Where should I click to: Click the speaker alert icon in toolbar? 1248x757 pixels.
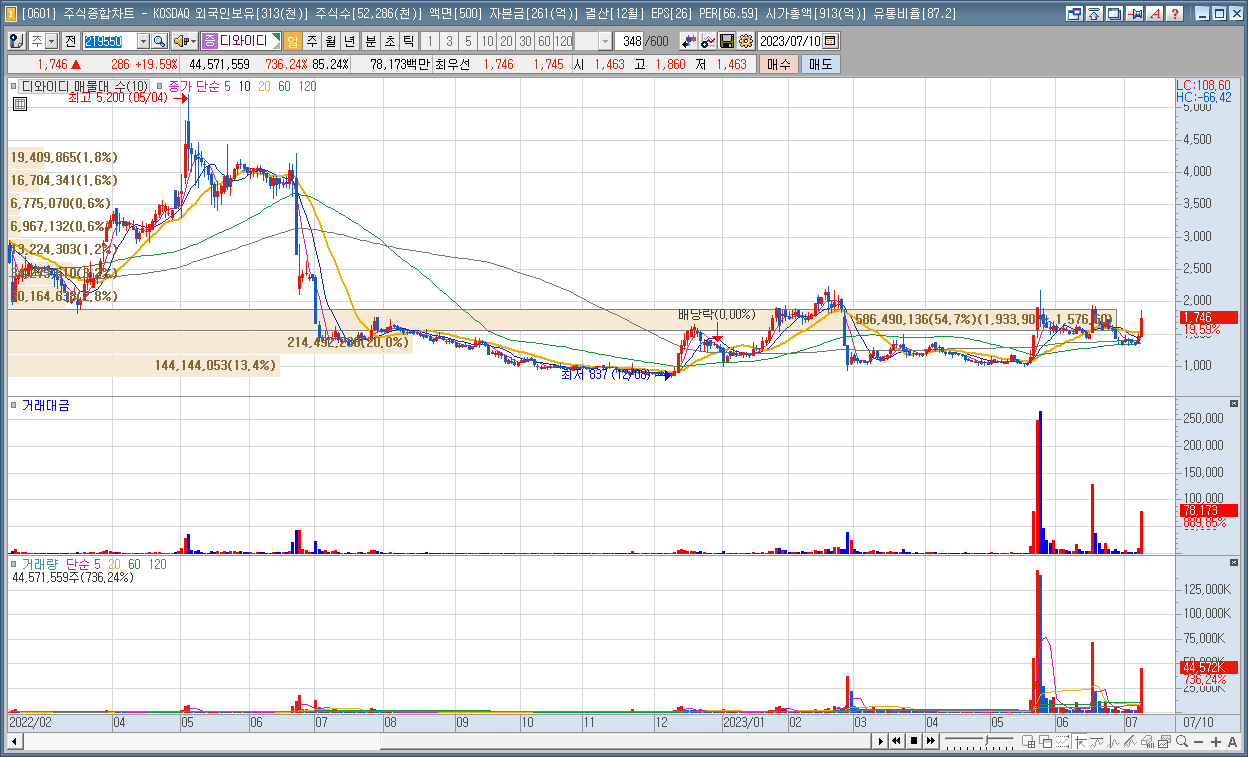point(181,41)
